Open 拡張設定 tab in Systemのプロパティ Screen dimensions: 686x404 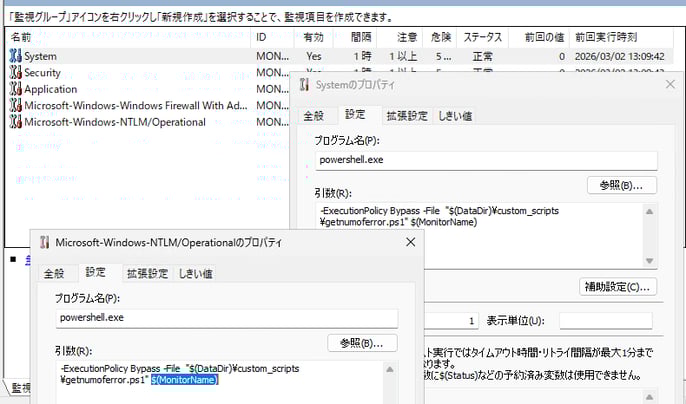point(407,116)
